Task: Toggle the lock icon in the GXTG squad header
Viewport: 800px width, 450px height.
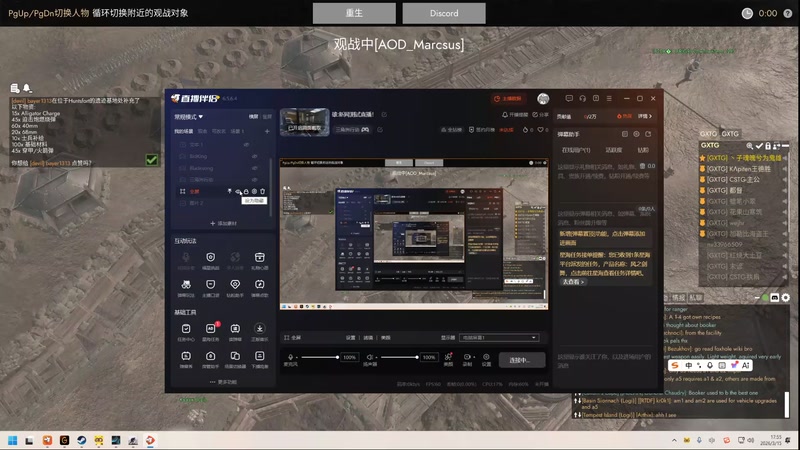Action: (768, 146)
